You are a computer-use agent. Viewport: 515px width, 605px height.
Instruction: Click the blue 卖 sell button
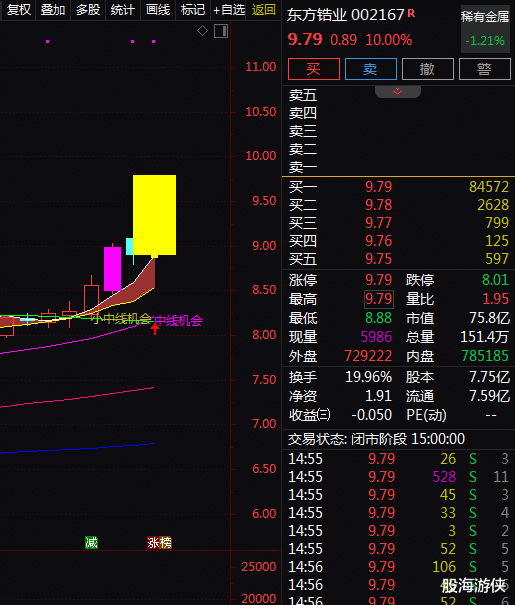point(370,69)
